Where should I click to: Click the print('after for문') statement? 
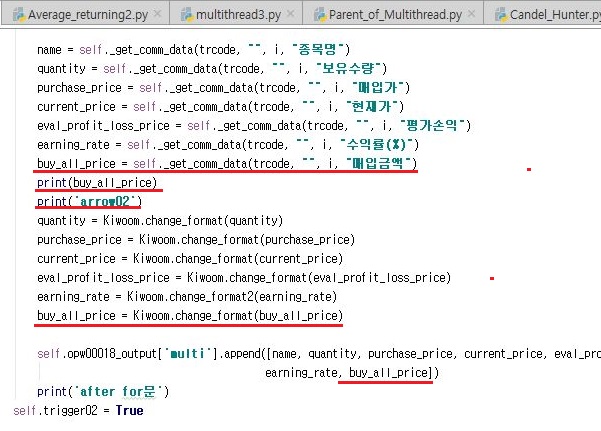pyautogui.click(x=103, y=392)
